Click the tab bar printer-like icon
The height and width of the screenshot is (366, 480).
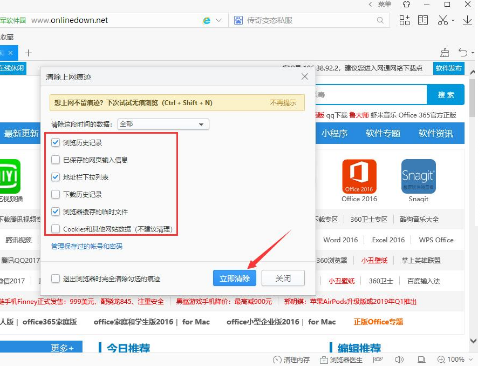click(x=445, y=52)
